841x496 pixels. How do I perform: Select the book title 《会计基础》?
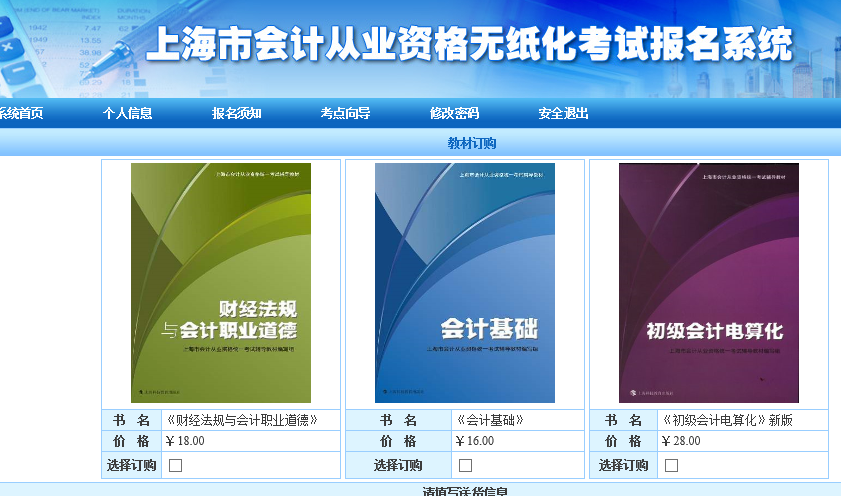tap(490, 420)
